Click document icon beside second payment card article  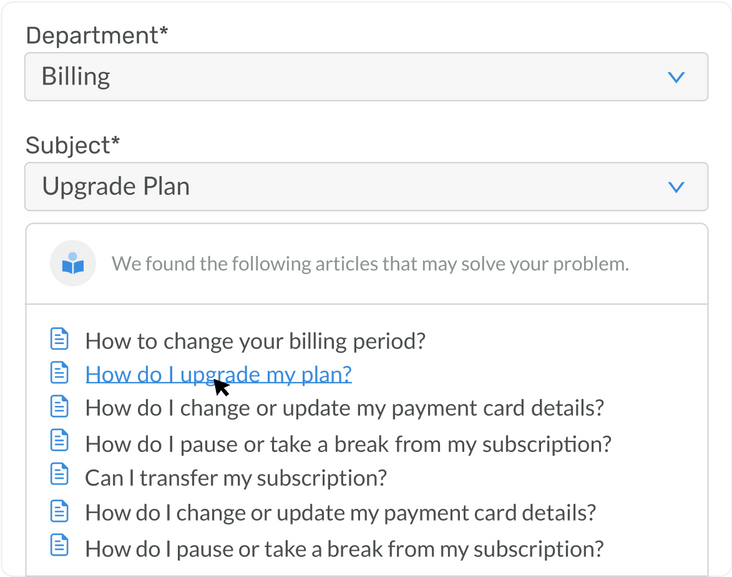(60, 512)
